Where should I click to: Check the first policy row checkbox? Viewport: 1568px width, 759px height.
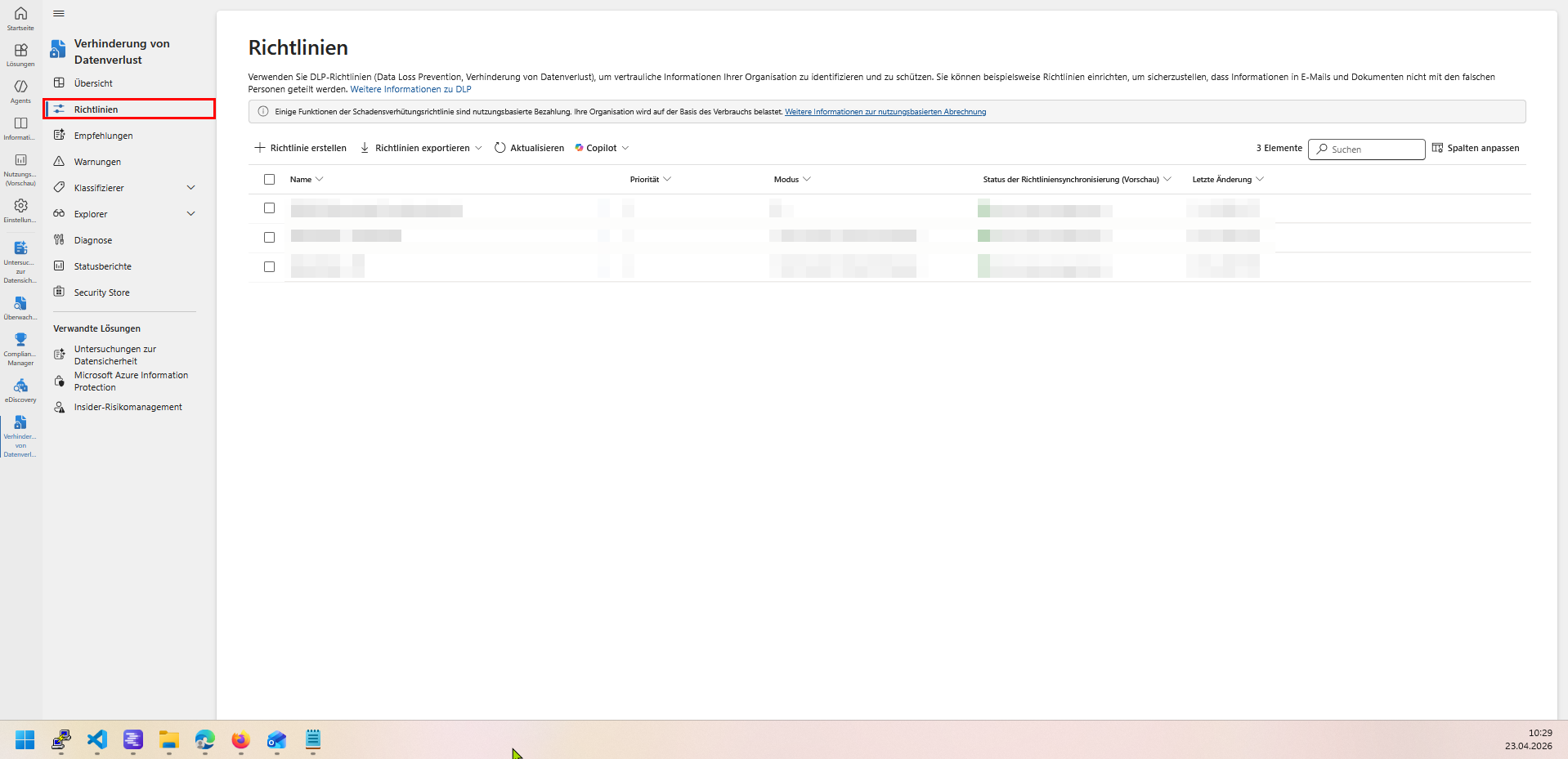coord(269,208)
